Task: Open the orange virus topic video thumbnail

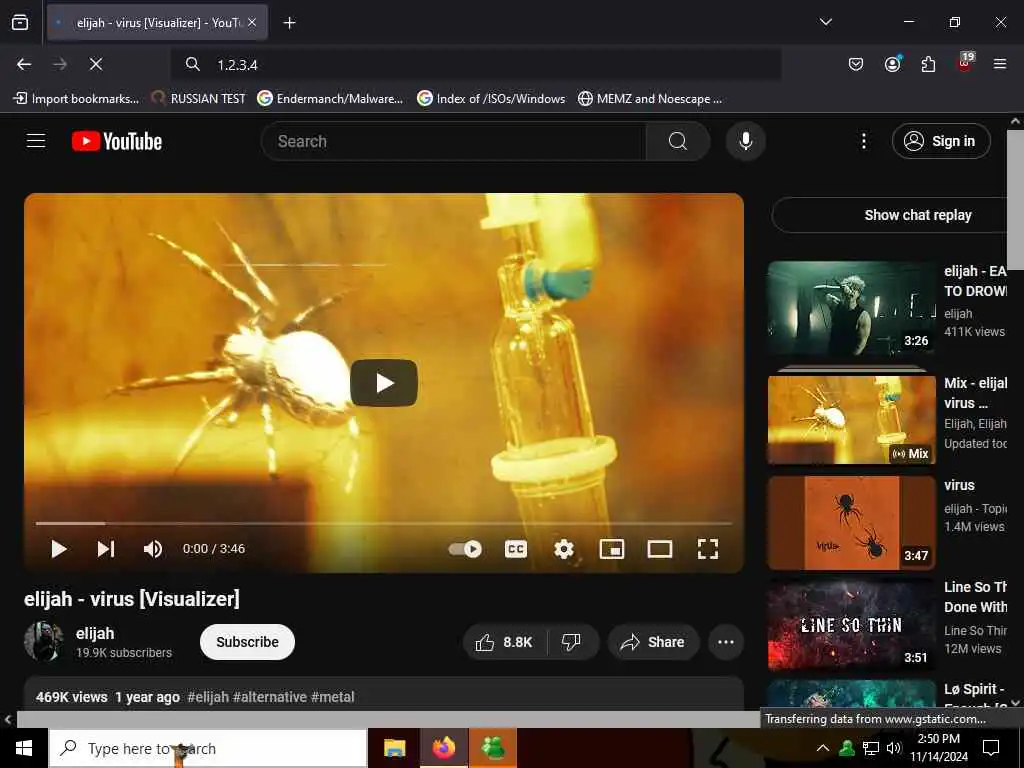Action: tap(851, 522)
